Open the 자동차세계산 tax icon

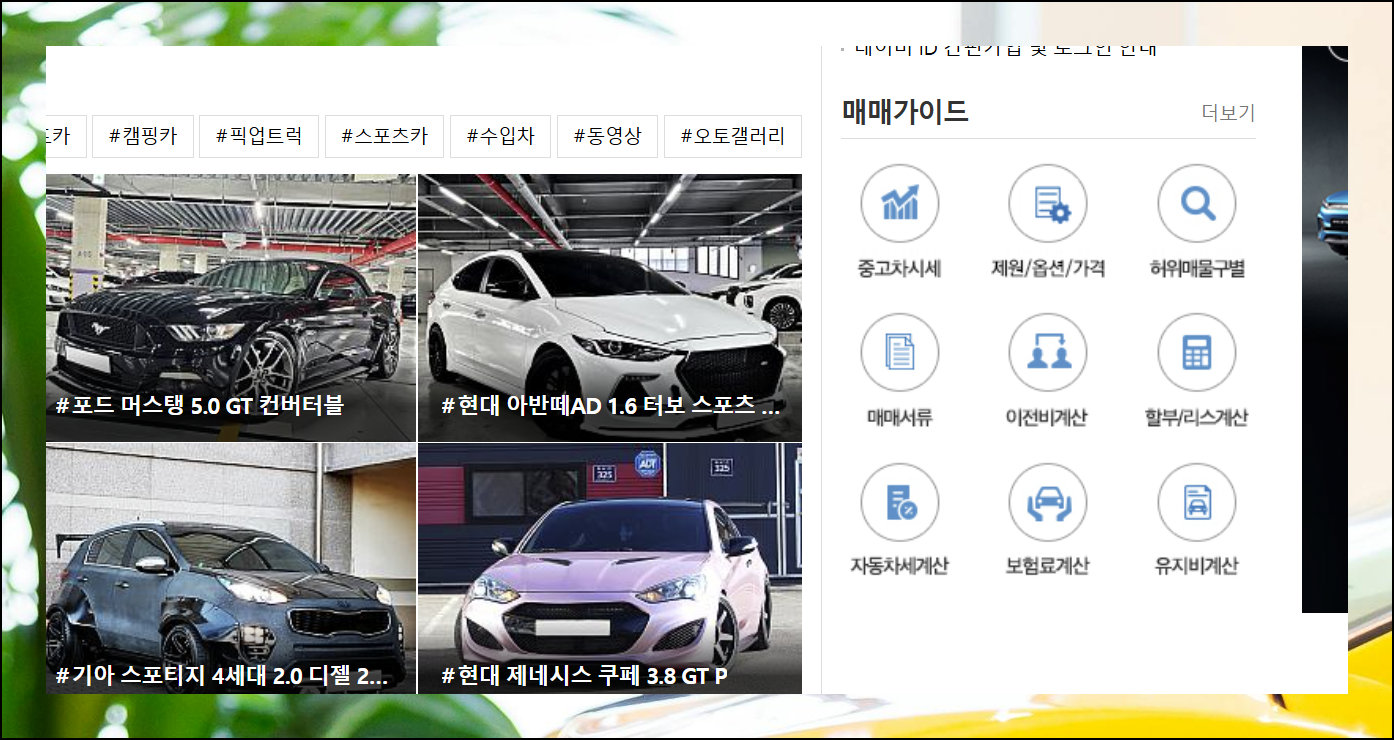[x=899, y=502]
